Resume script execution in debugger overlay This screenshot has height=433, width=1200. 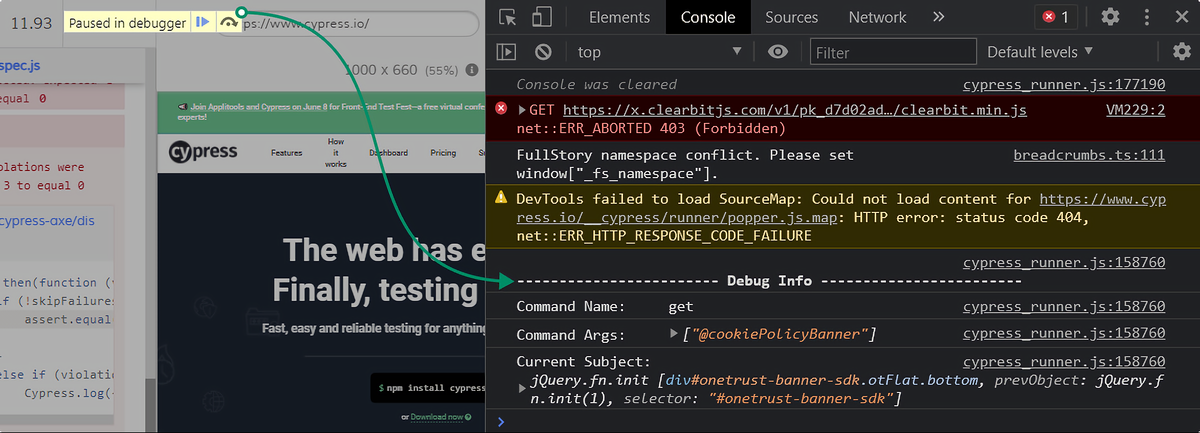click(203, 22)
